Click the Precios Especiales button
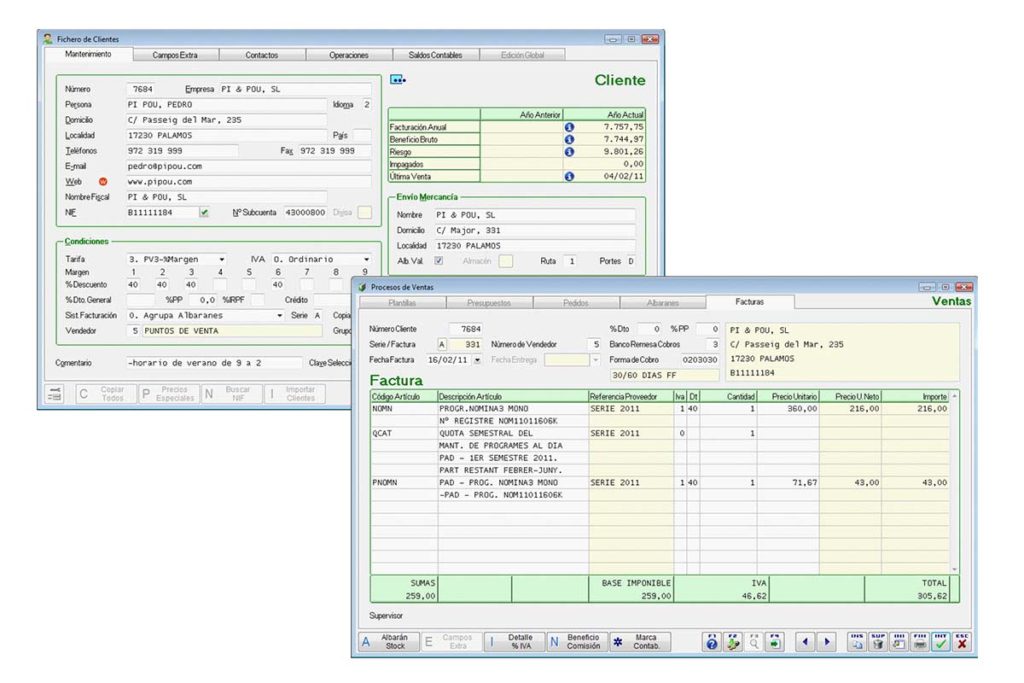This screenshot has width=1024, height=683. [168, 394]
